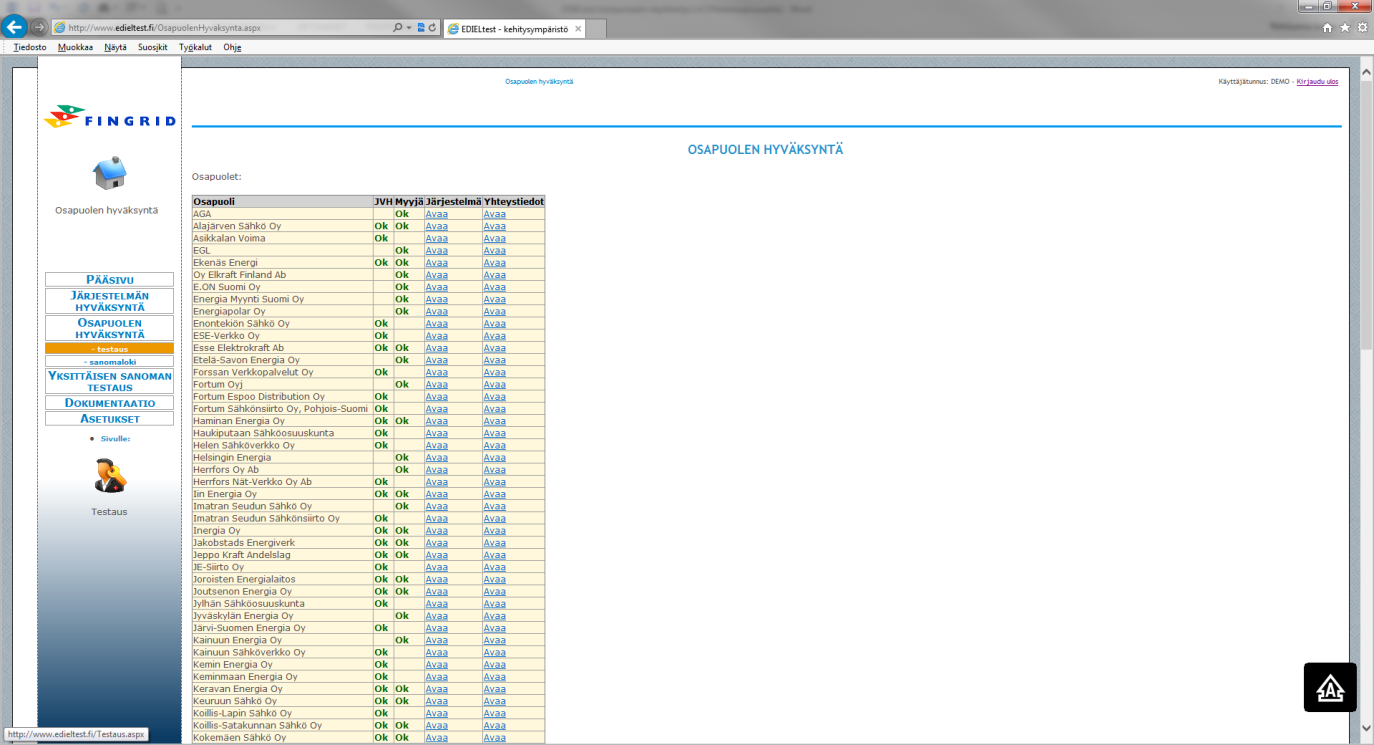Select the Alajärven Sähkö Oy row name
The image size is (1374, 745).
click(237, 226)
